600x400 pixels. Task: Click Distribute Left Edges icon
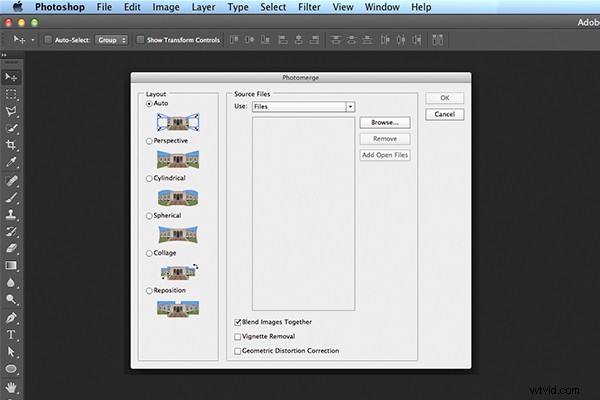click(385, 39)
